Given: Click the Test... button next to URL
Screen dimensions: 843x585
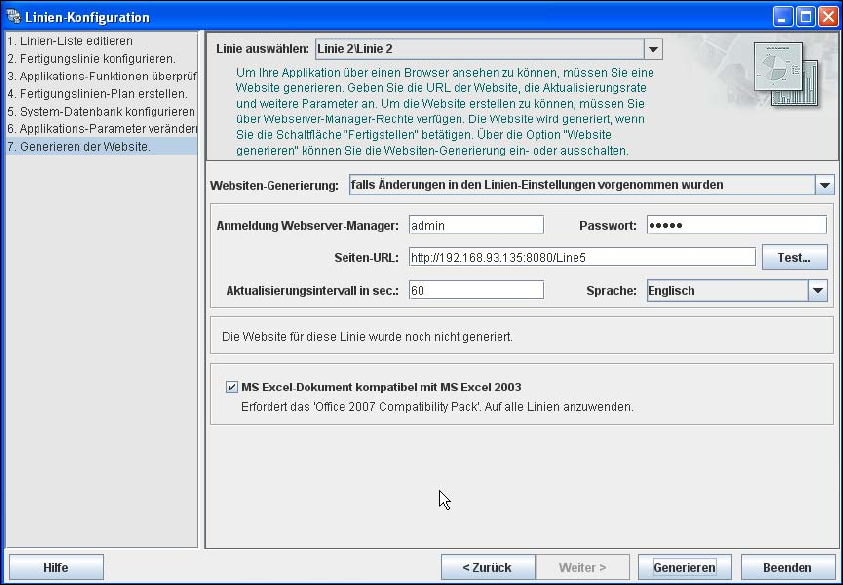Looking at the screenshot, I should [795, 258].
